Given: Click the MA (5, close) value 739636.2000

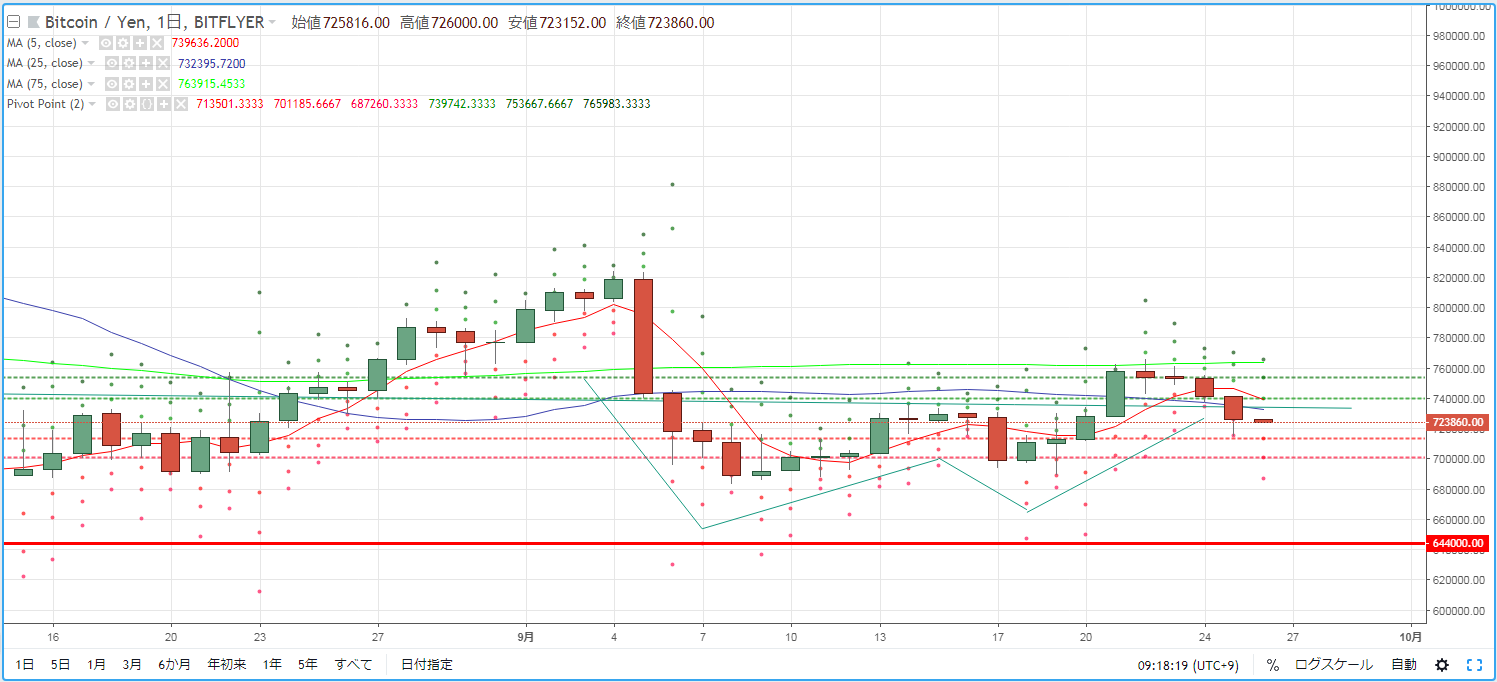Looking at the screenshot, I should [x=205, y=43].
